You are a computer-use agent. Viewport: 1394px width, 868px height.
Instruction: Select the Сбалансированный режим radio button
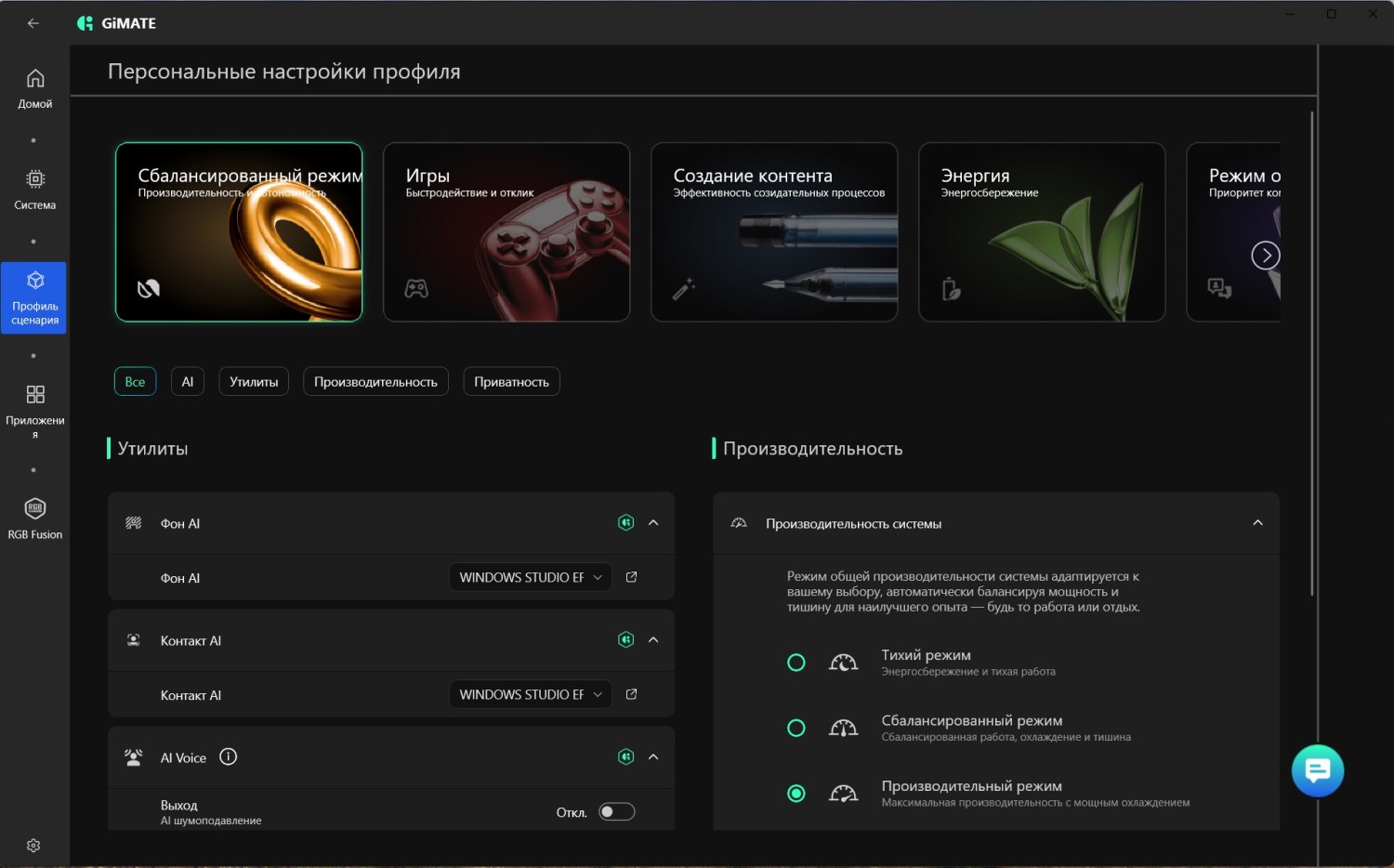[796, 728]
